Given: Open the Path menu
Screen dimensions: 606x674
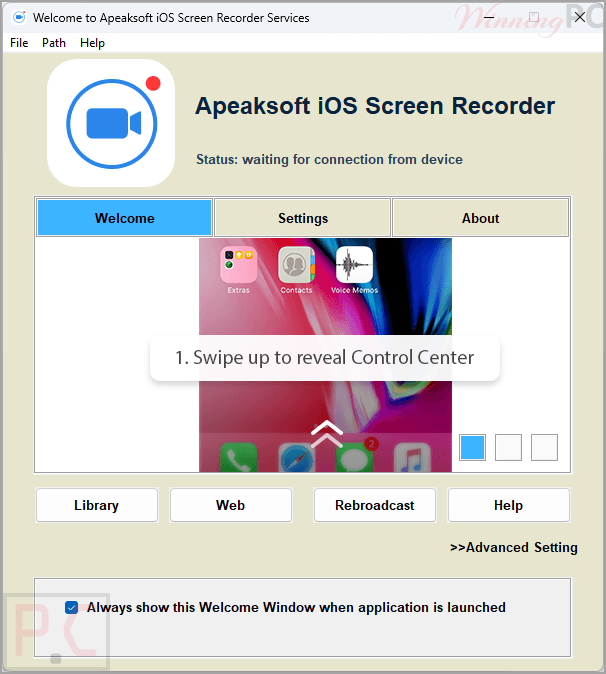Looking at the screenshot, I should [54, 43].
